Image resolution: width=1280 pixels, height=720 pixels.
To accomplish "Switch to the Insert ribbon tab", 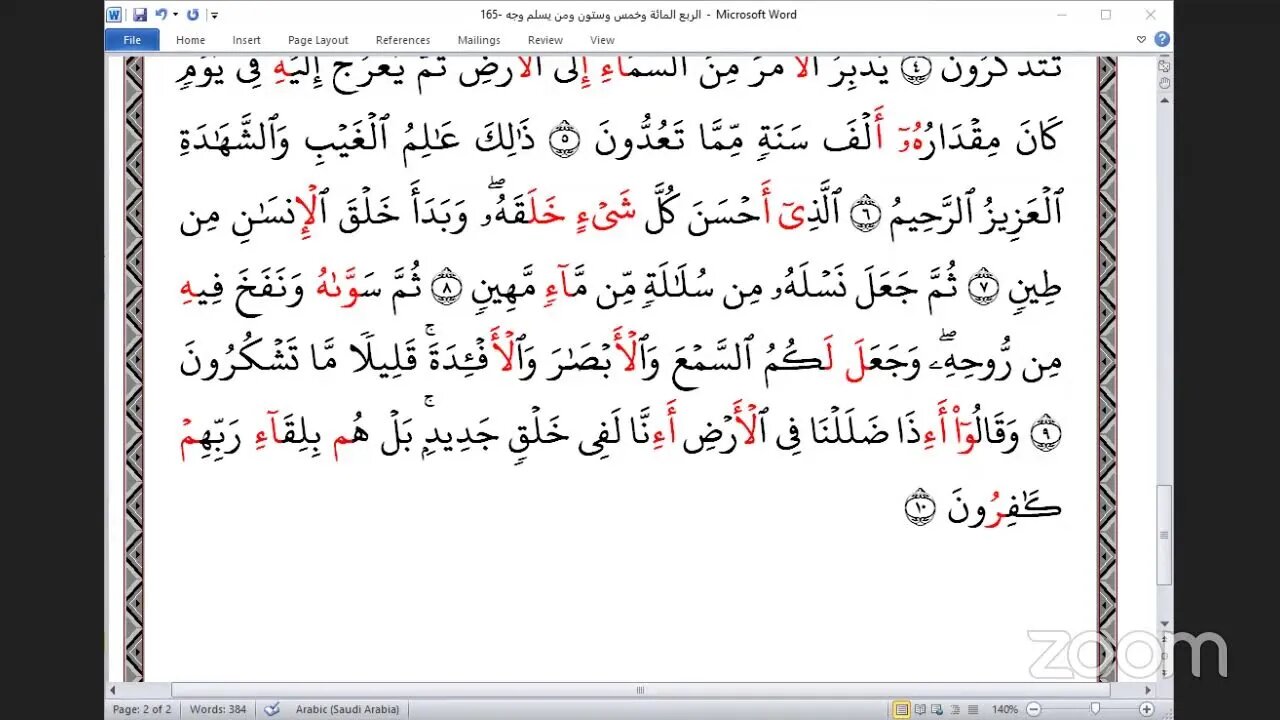I will click(246, 40).
